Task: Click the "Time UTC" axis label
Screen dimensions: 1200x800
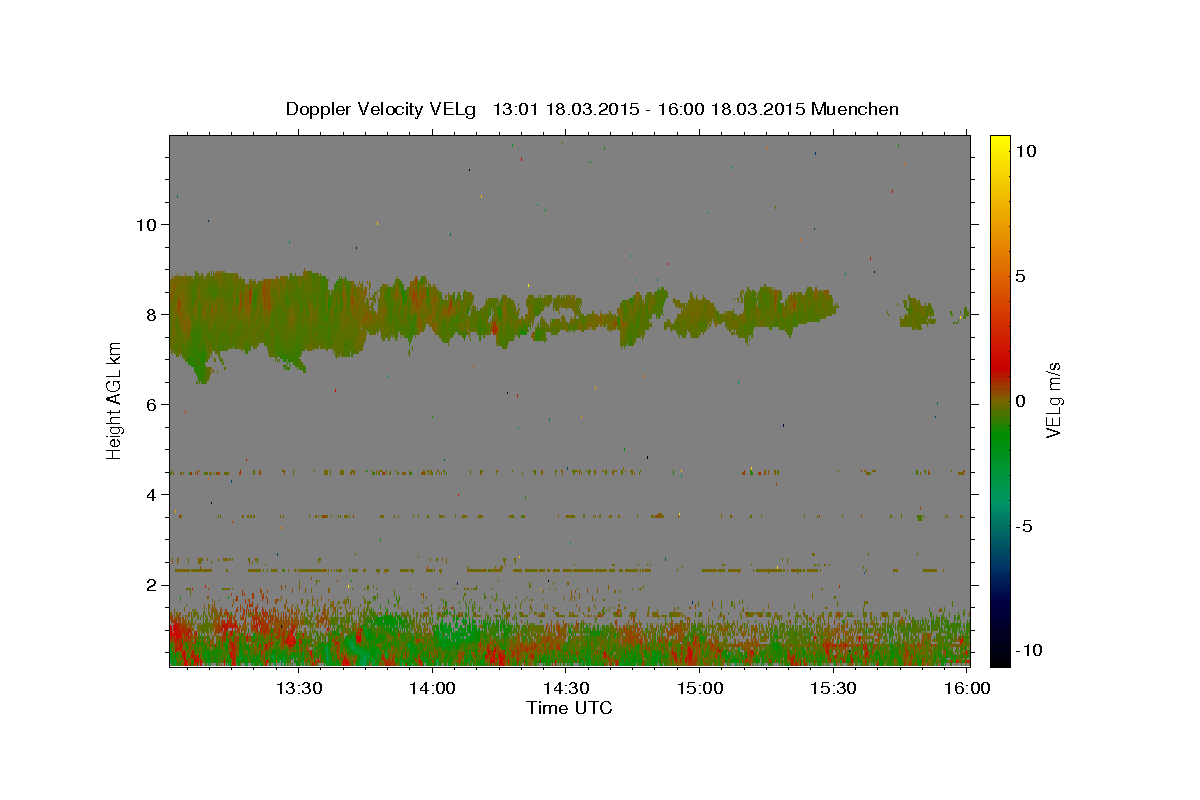Action: pos(569,708)
